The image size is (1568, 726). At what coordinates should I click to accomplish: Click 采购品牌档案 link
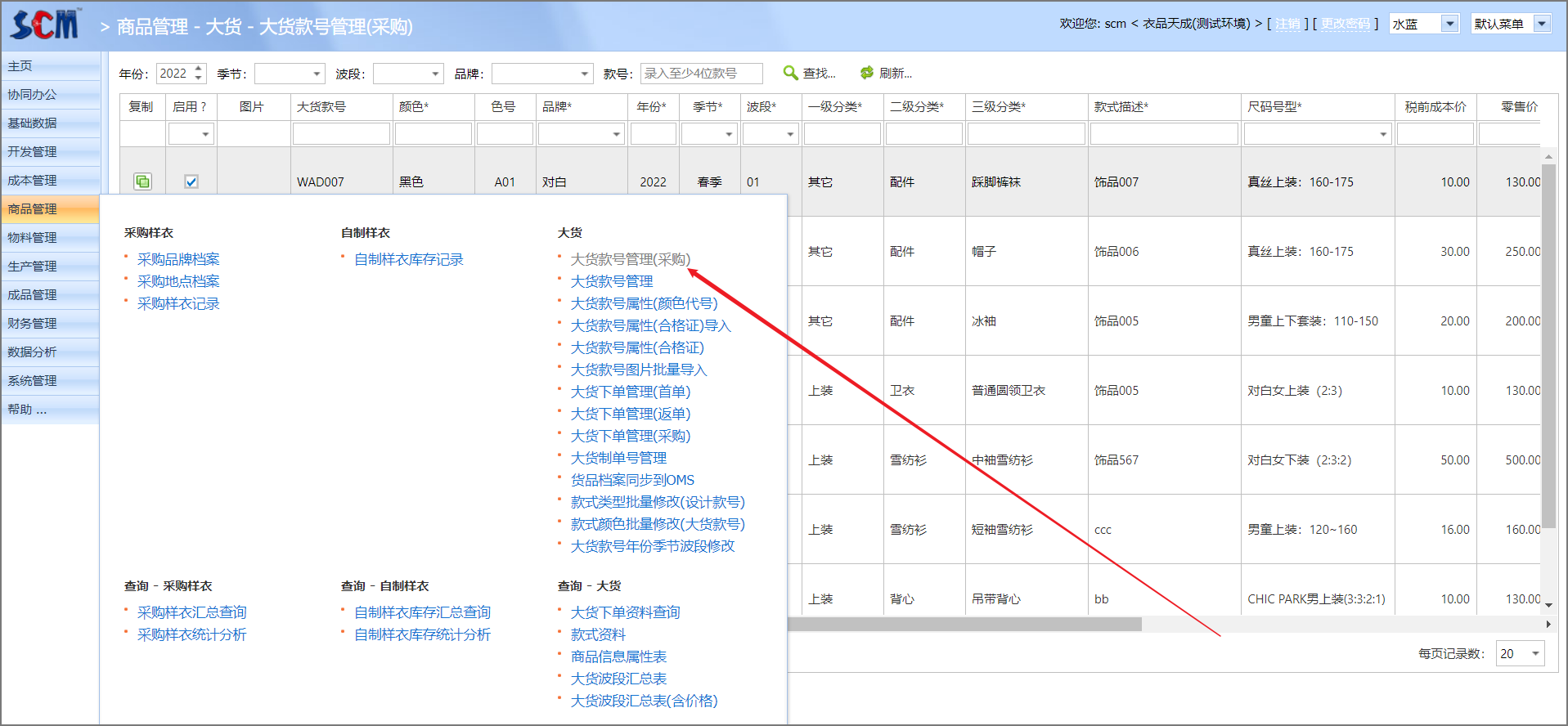[178, 259]
